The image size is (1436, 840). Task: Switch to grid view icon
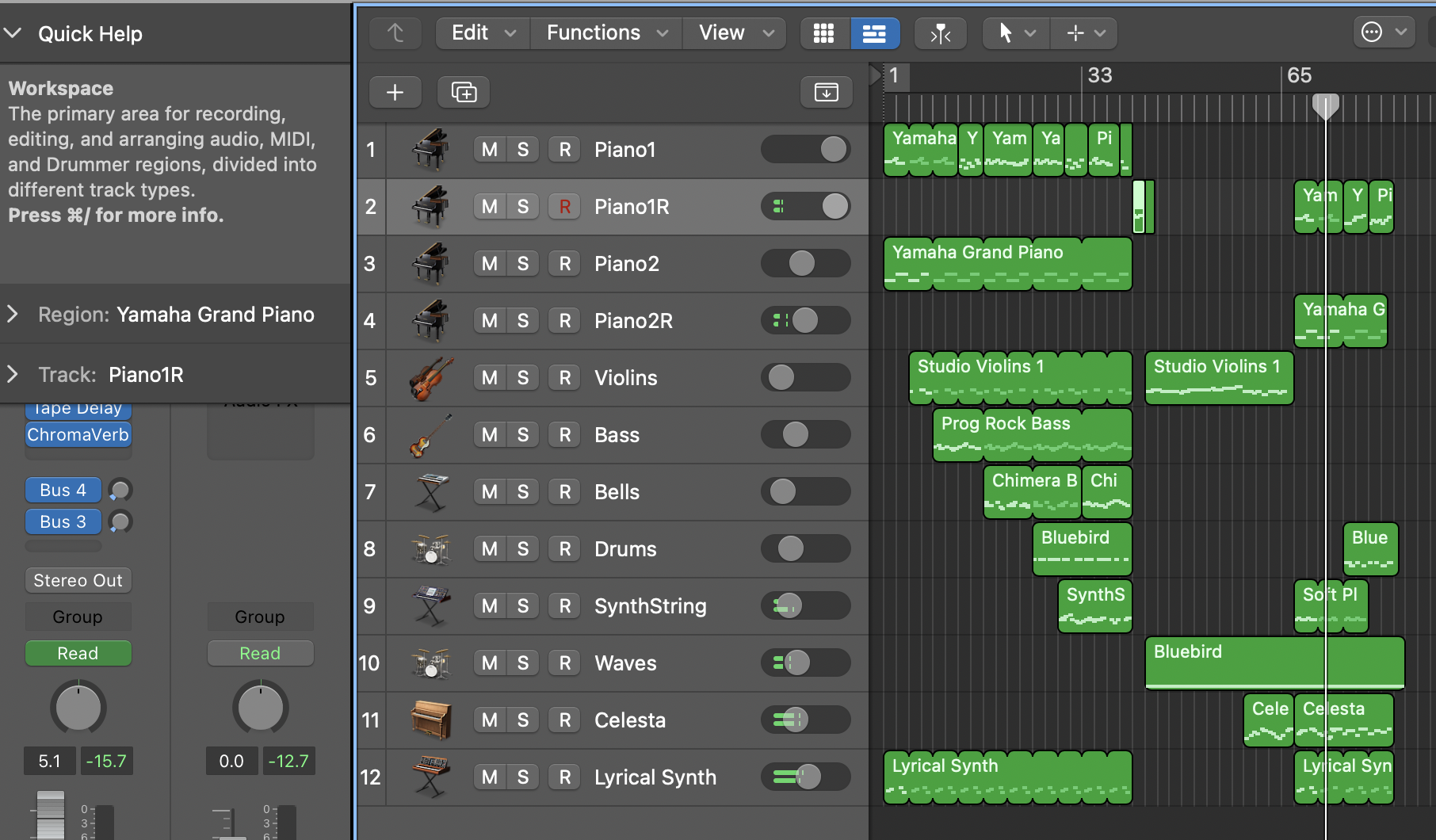pos(824,32)
